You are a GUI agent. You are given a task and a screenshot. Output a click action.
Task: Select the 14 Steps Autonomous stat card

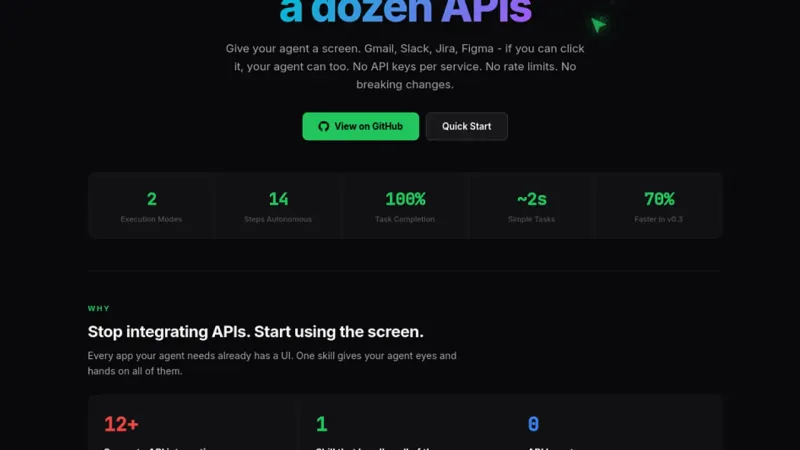point(278,206)
